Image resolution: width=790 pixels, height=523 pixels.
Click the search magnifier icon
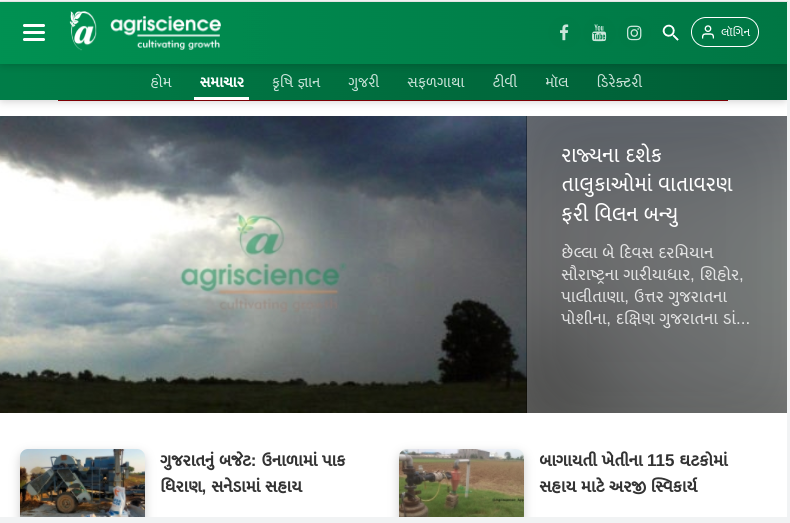tap(670, 33)
